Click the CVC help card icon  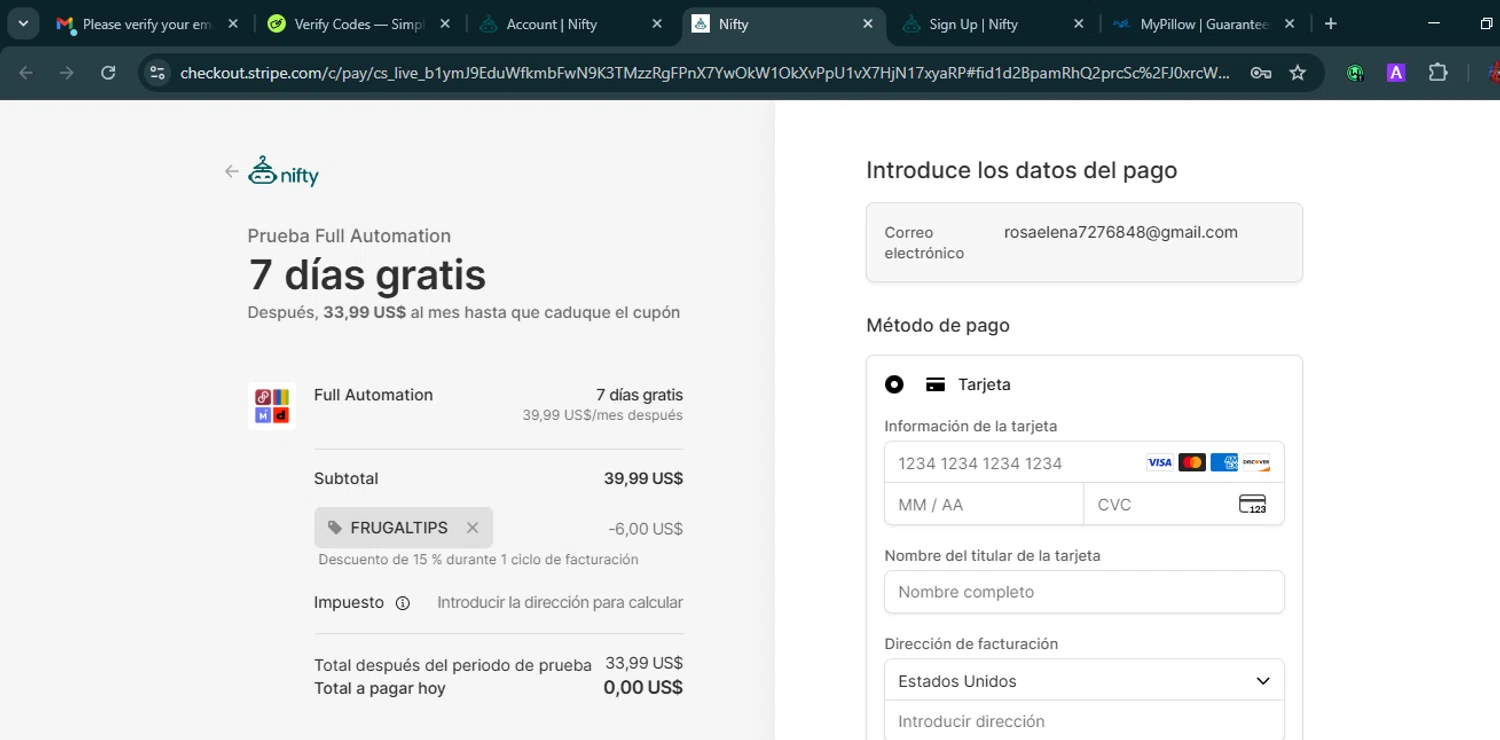point(1252,504)
